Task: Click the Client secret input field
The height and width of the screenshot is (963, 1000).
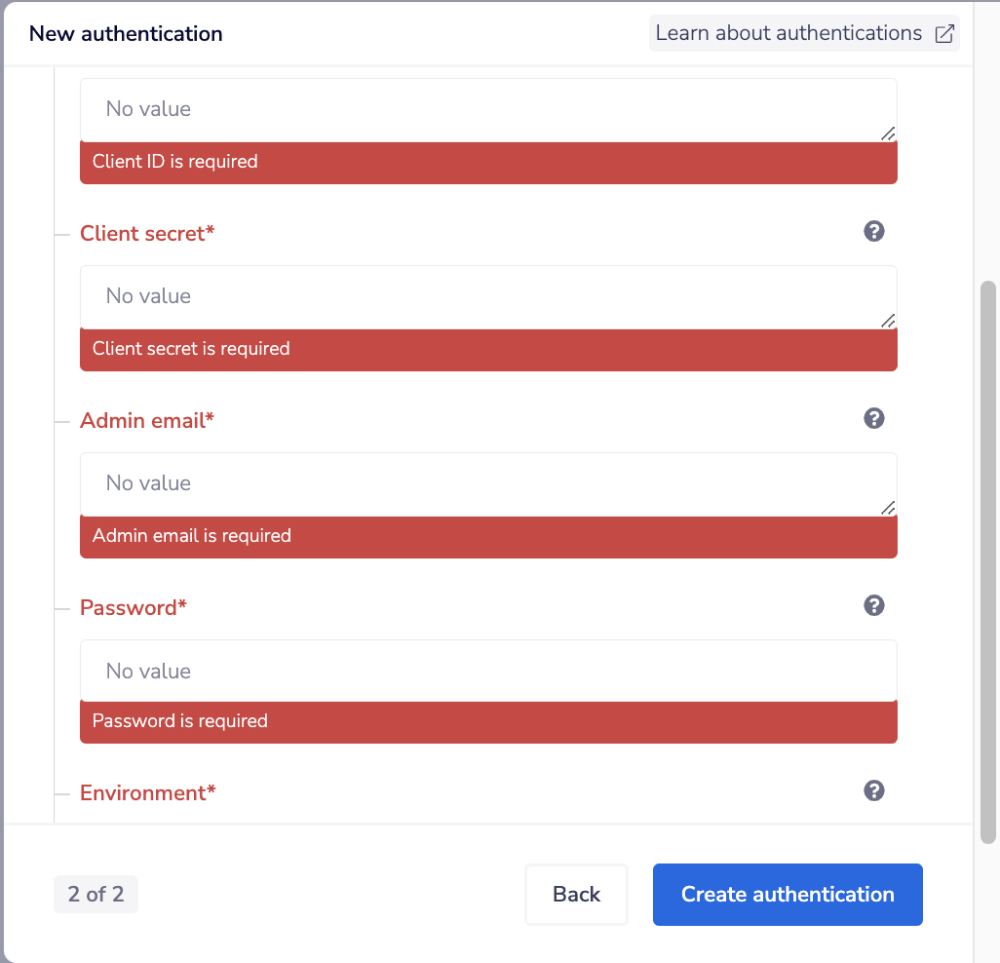Action: (488, 295)
